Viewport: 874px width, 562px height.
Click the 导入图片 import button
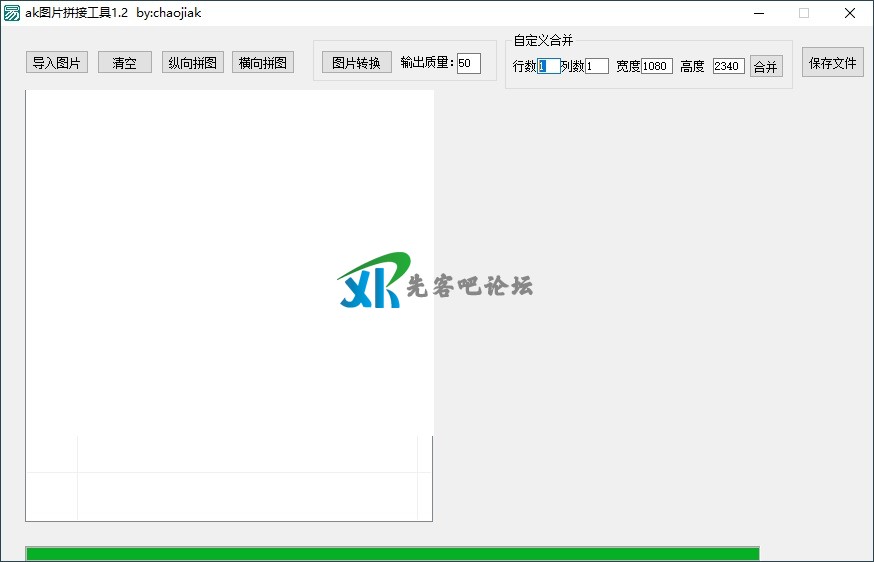57,63
